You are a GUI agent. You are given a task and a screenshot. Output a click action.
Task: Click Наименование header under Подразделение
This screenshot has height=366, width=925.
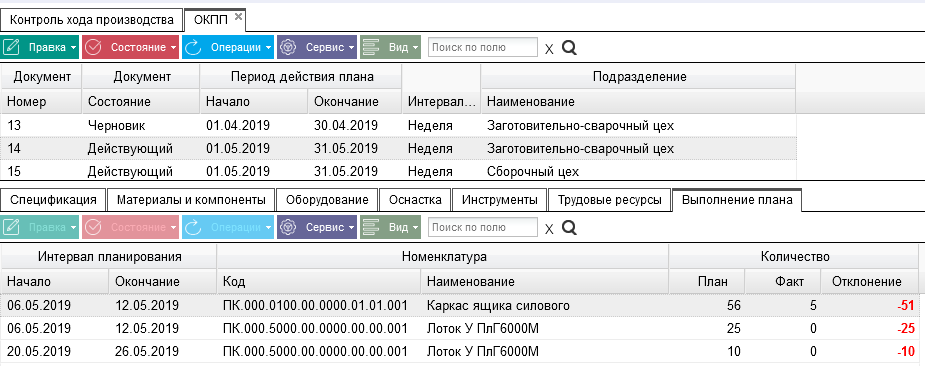(x=638, y=102)
